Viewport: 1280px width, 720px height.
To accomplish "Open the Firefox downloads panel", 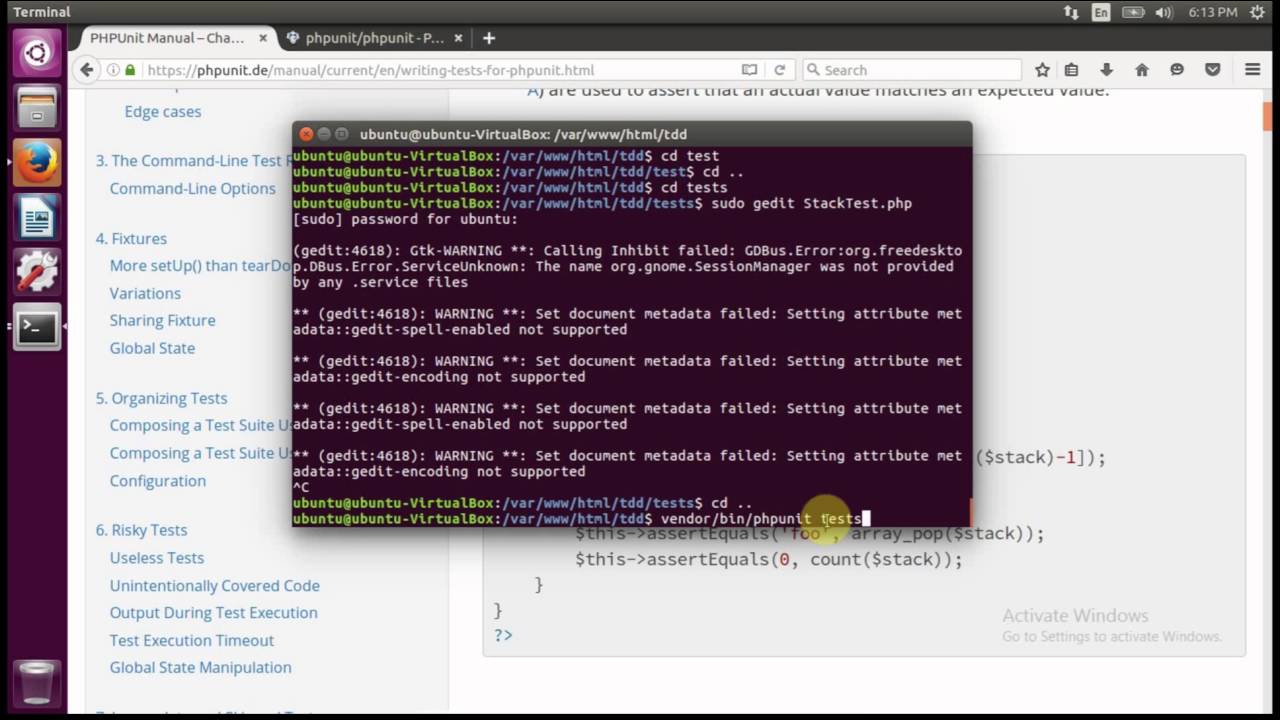I will point(1106,70).
